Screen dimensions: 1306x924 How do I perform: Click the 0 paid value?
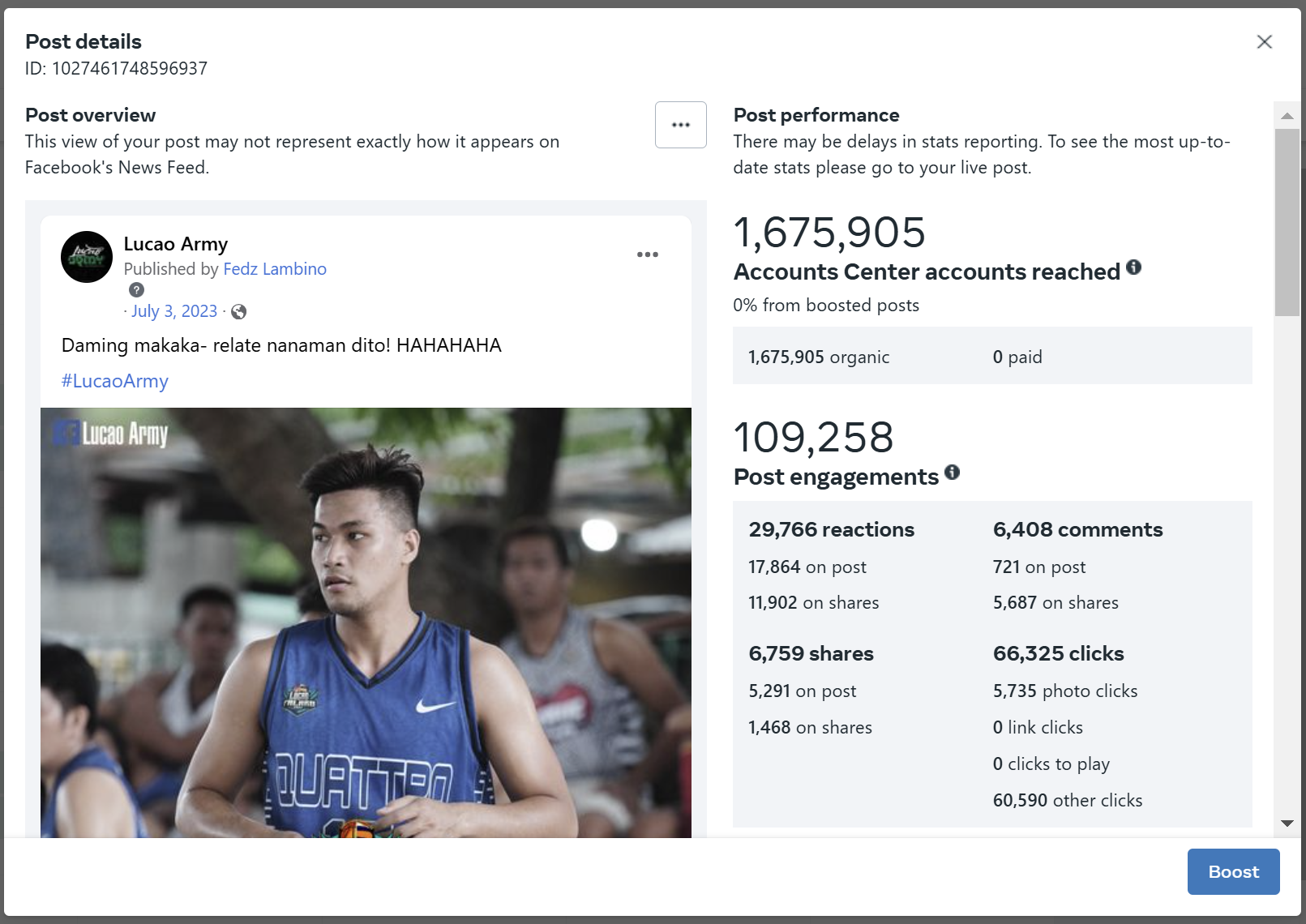coord(1017,357)
